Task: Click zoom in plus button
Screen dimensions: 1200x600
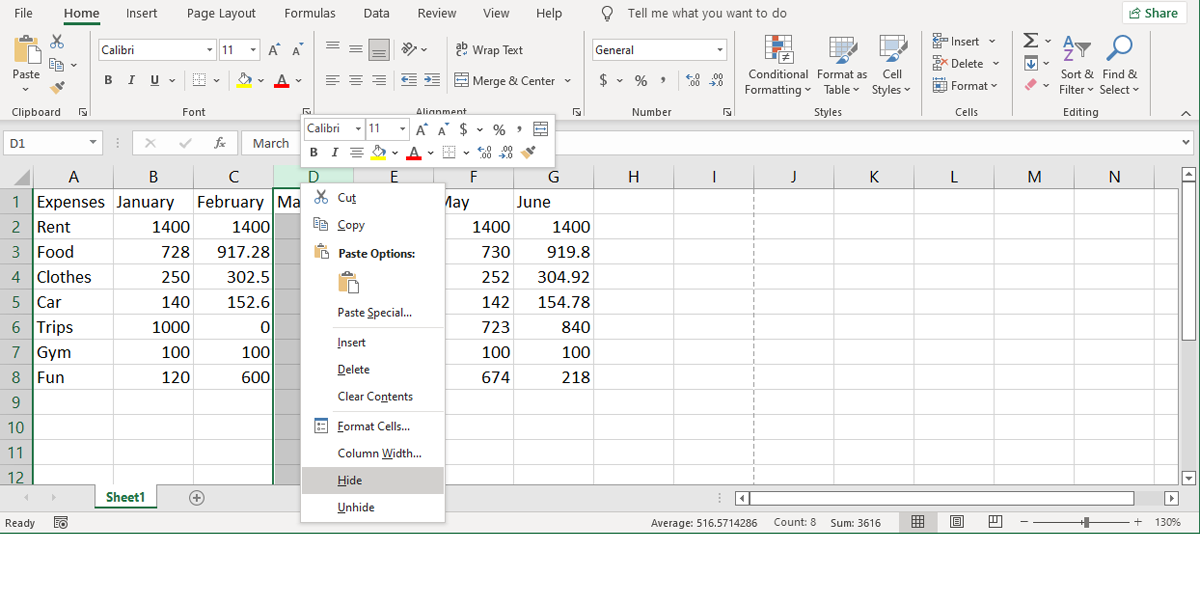Action: [1137, 522]
